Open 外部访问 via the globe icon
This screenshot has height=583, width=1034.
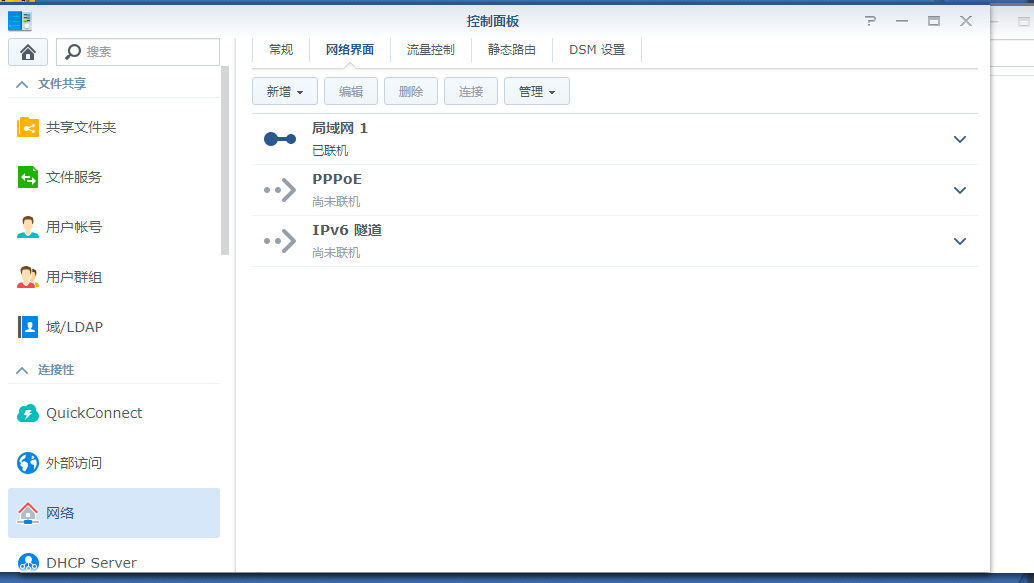(27, 463)
